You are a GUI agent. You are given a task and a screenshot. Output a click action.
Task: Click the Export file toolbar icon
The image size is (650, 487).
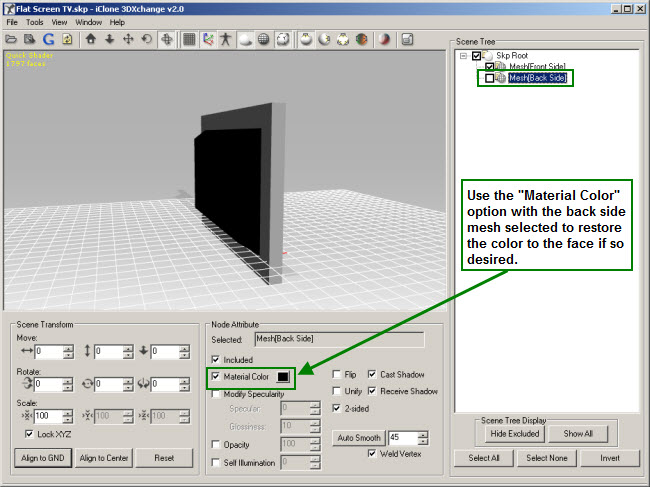(29, 40)
